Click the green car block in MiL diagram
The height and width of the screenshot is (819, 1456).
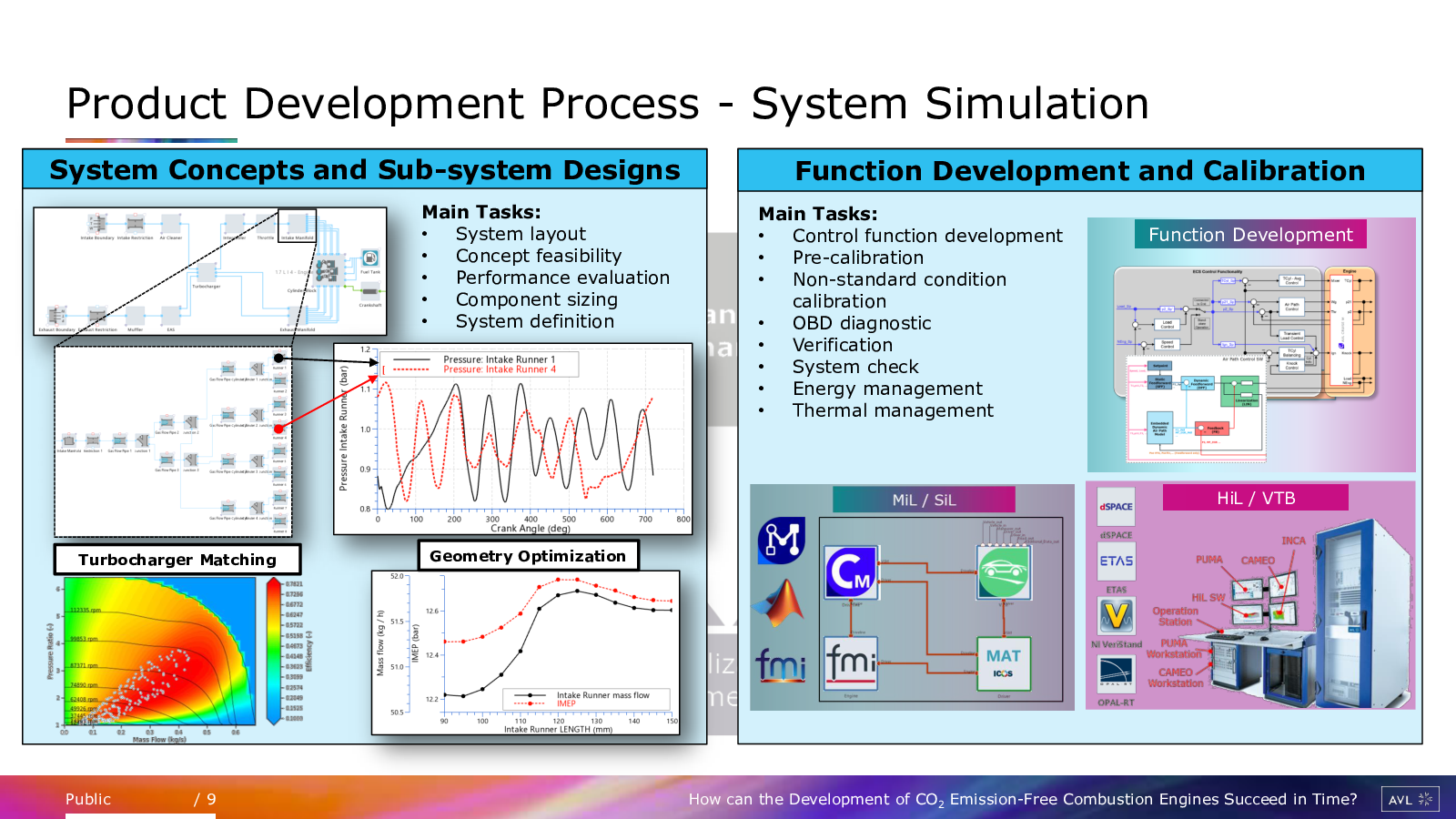[1004, 571]
